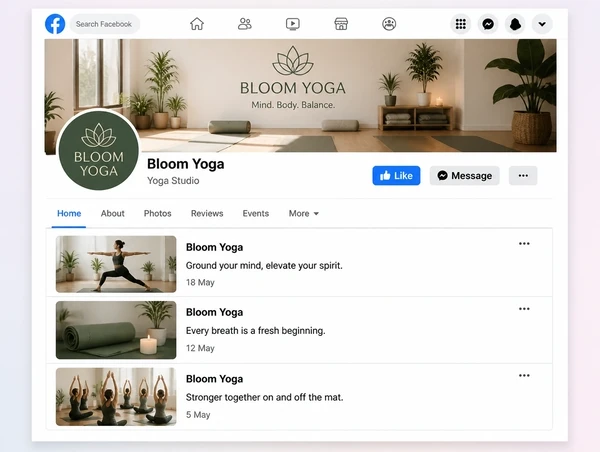Click the Search Facebook field

click(x=104, y=24)
